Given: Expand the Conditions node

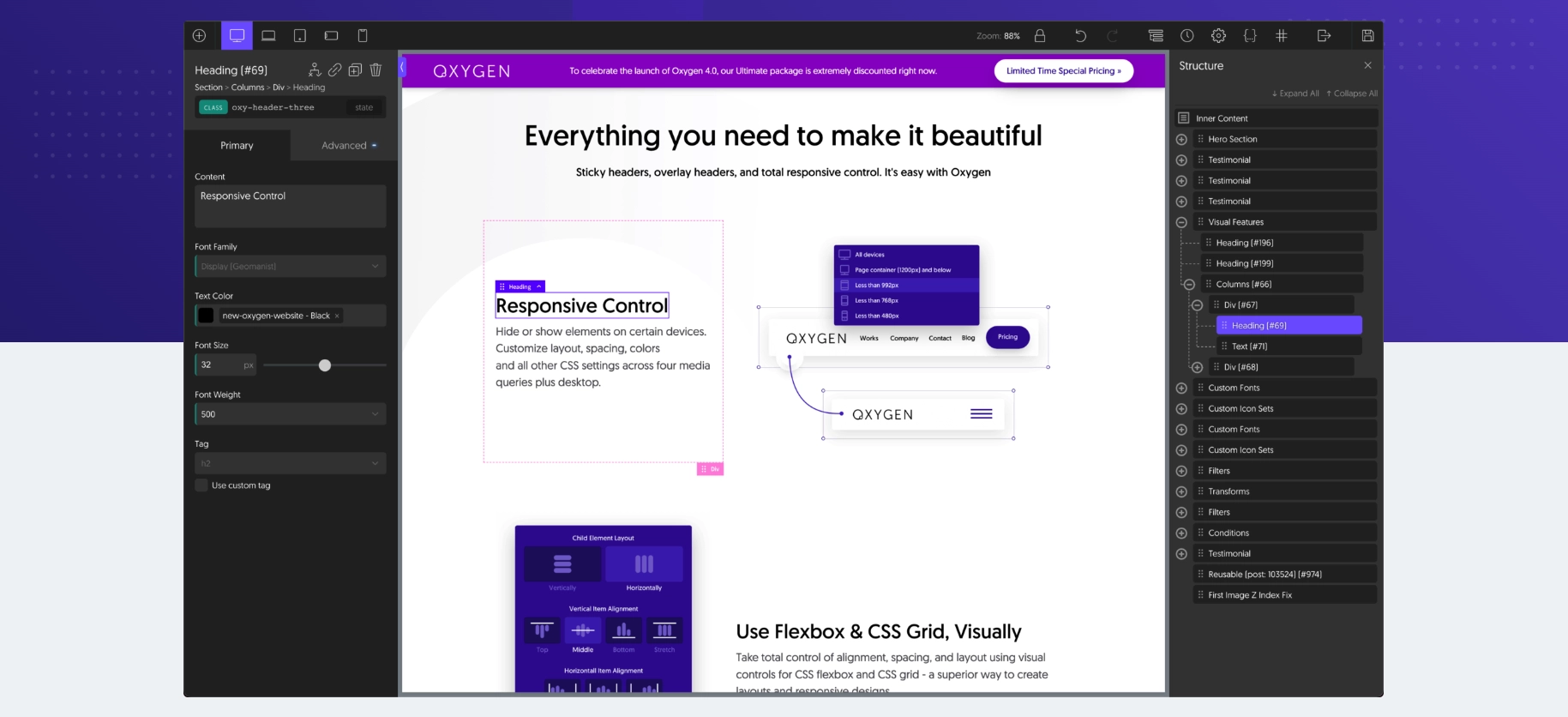Looking at the screenshot, I should [x=1181, y=533].
